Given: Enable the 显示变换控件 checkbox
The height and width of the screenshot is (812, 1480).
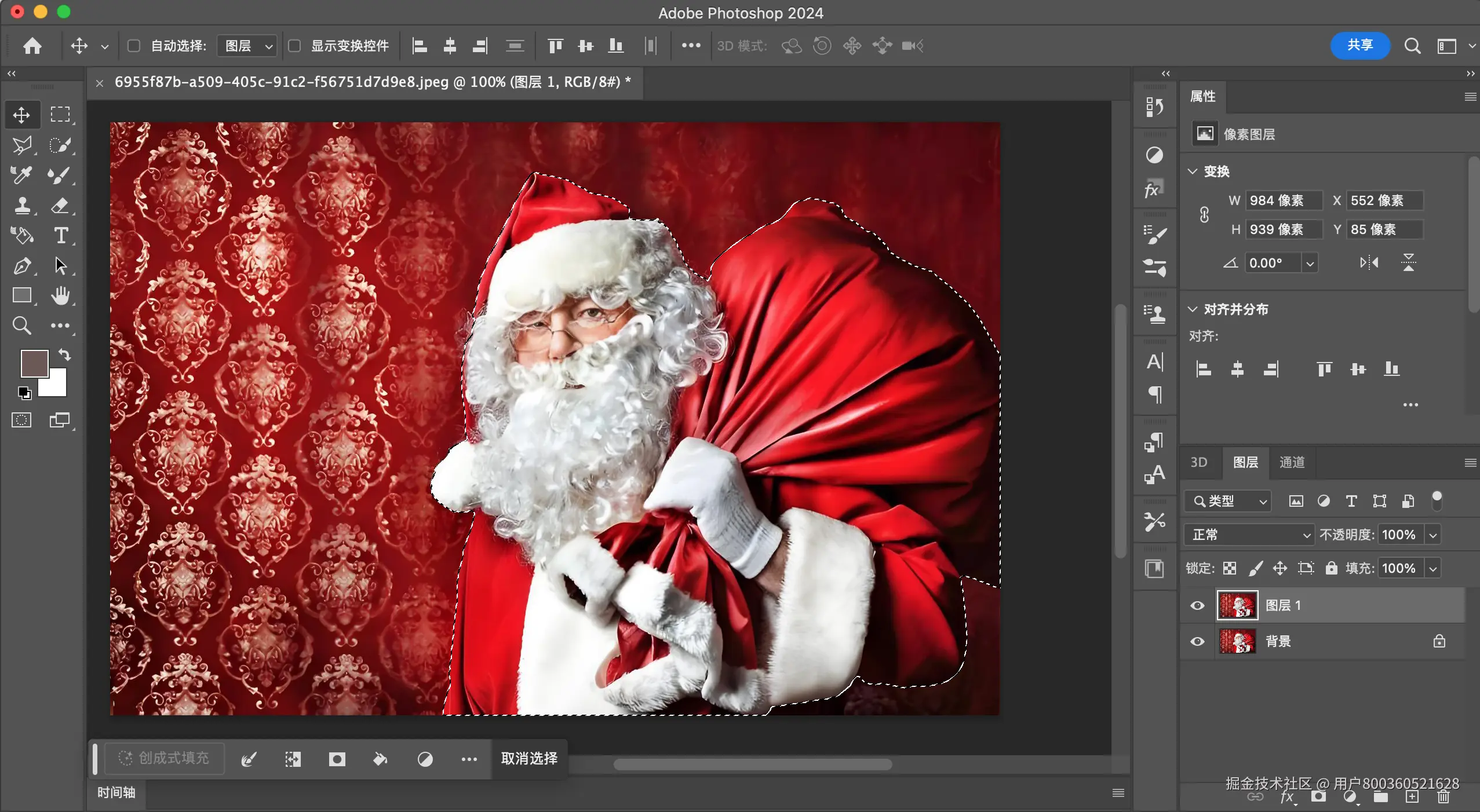Looking at the screenshot, I should click(296, 46).
